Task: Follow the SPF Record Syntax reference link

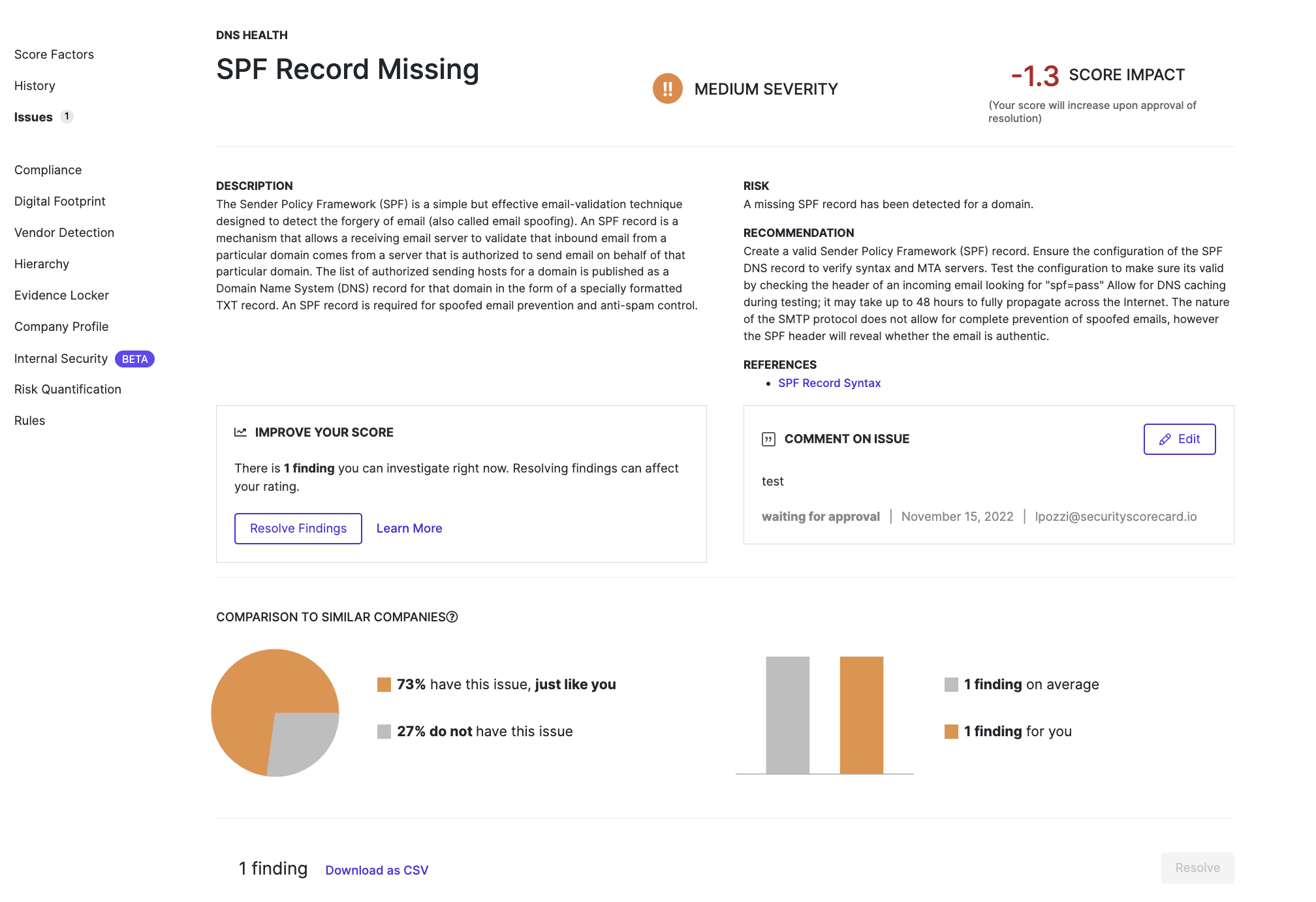Action: click(829, 383)
